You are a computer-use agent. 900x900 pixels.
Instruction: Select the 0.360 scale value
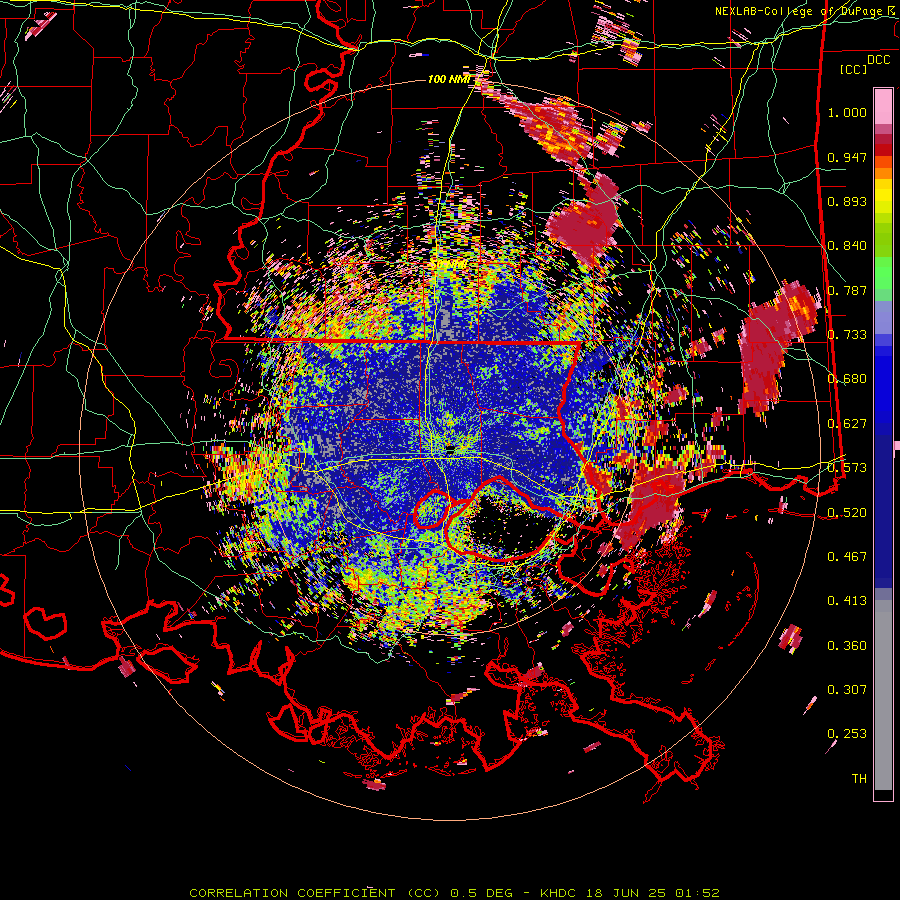tap(847, 646)
